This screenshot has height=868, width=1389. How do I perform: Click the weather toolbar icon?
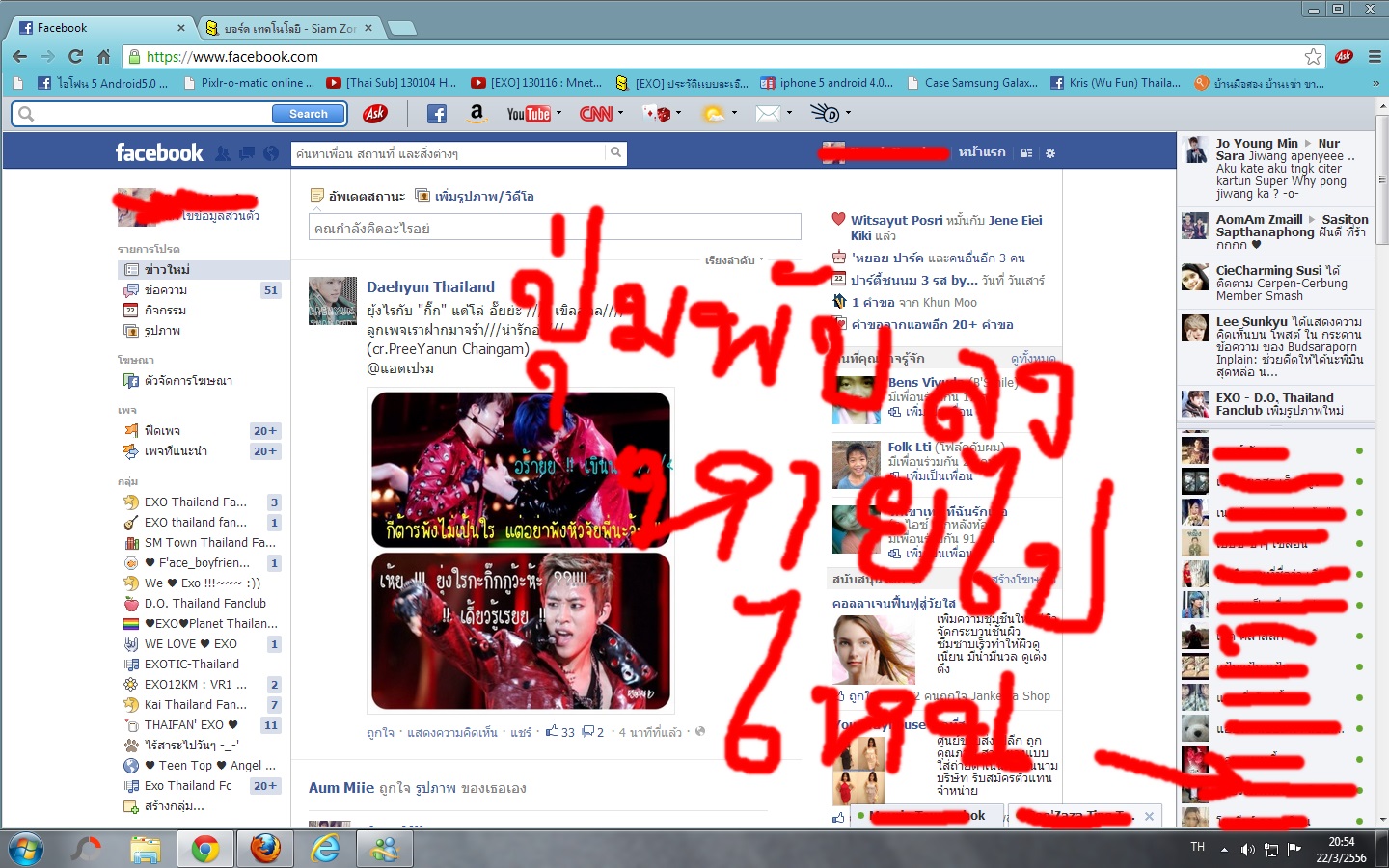pyautogui.click(x=713, y=114)
